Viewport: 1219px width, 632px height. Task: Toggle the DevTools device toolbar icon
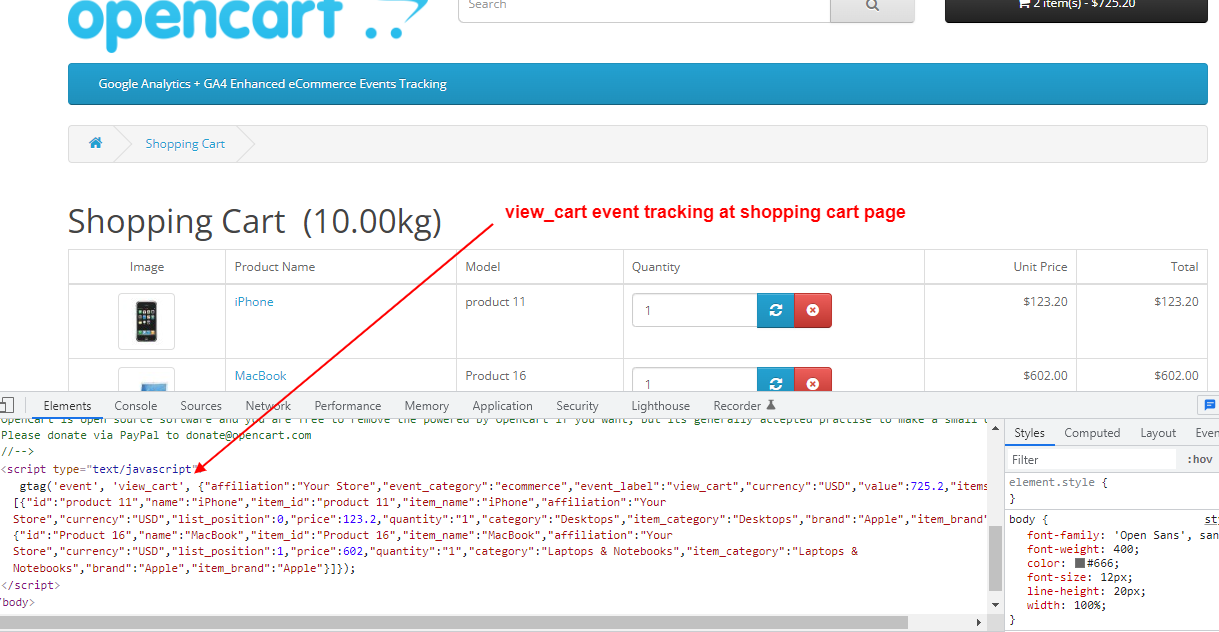coord(6,405)
